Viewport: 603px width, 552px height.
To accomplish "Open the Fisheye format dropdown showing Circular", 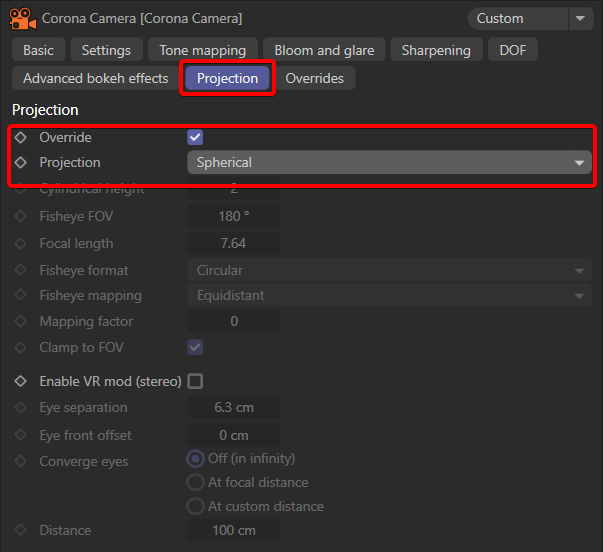I will click(389, 270).
